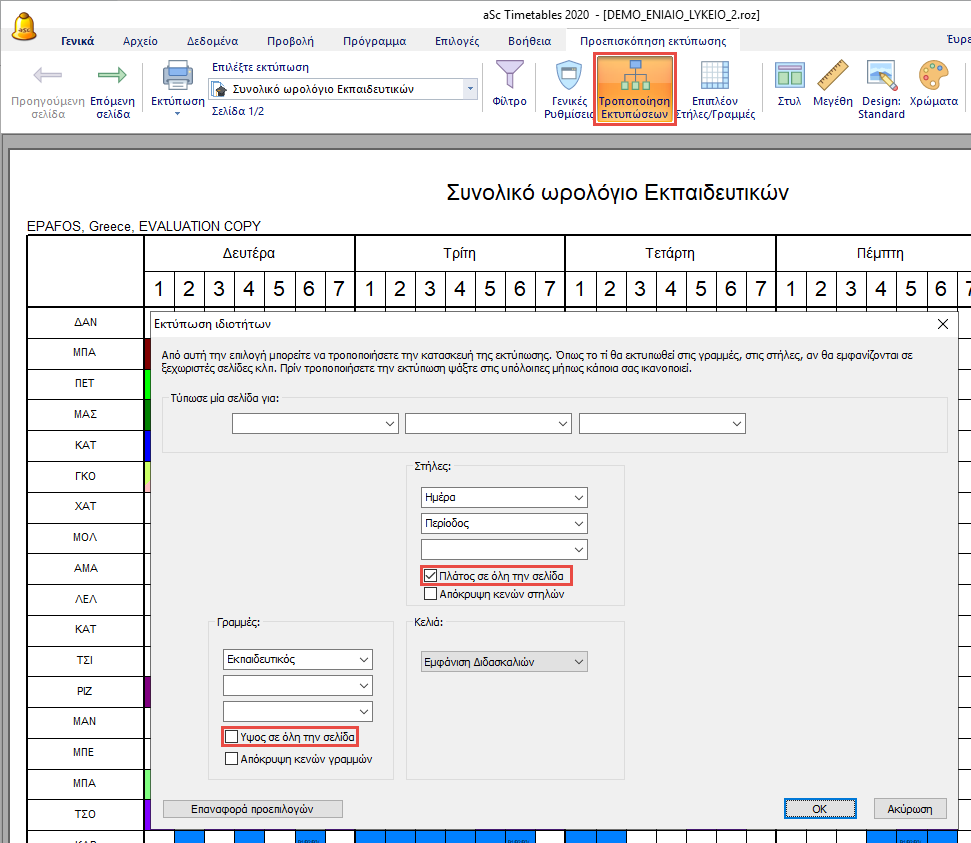Uncheck Πλάτος σε όλη την σελίδα
971x843 pixels.
pos(431,576)
